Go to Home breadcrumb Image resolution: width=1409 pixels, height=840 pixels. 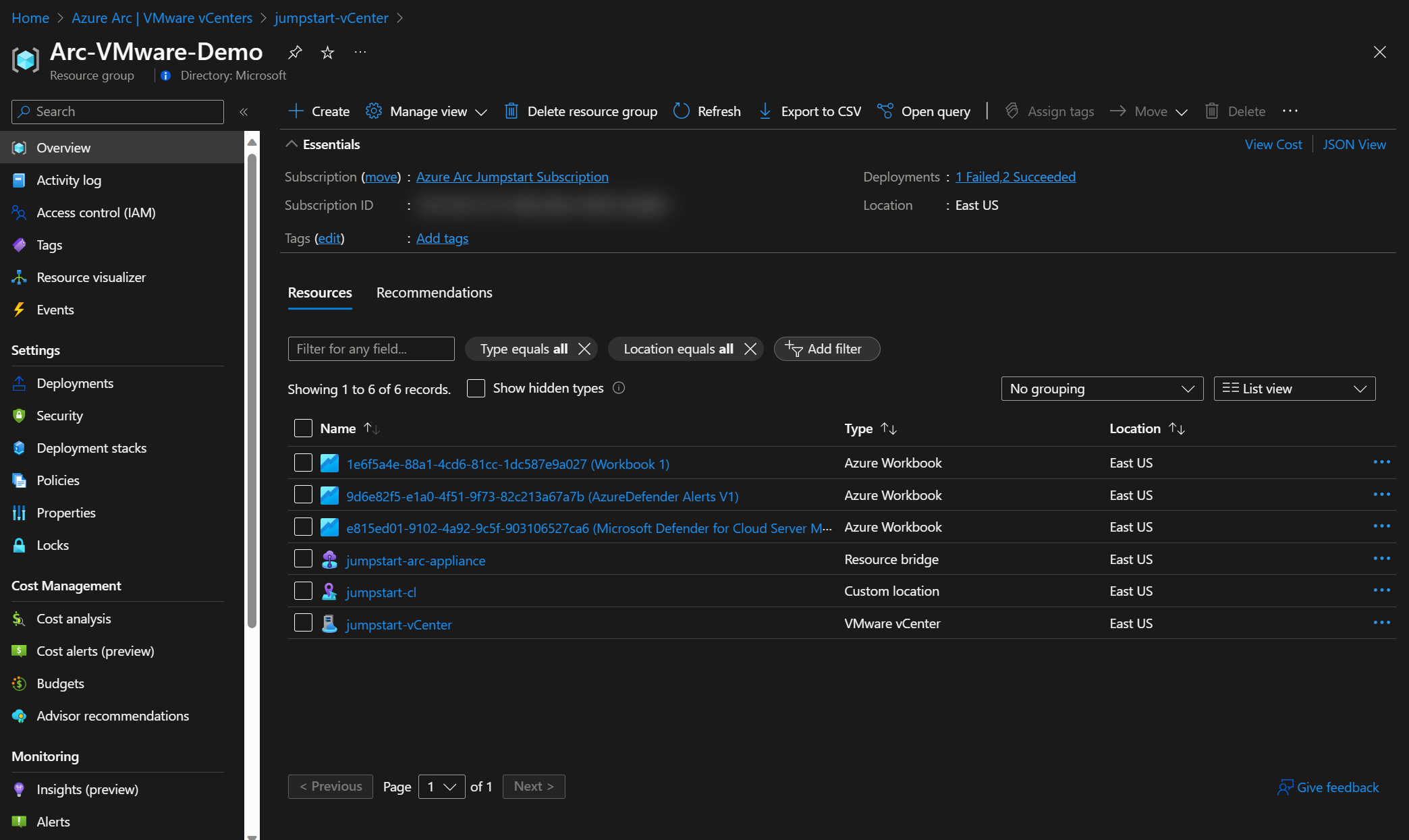[30, 18]
